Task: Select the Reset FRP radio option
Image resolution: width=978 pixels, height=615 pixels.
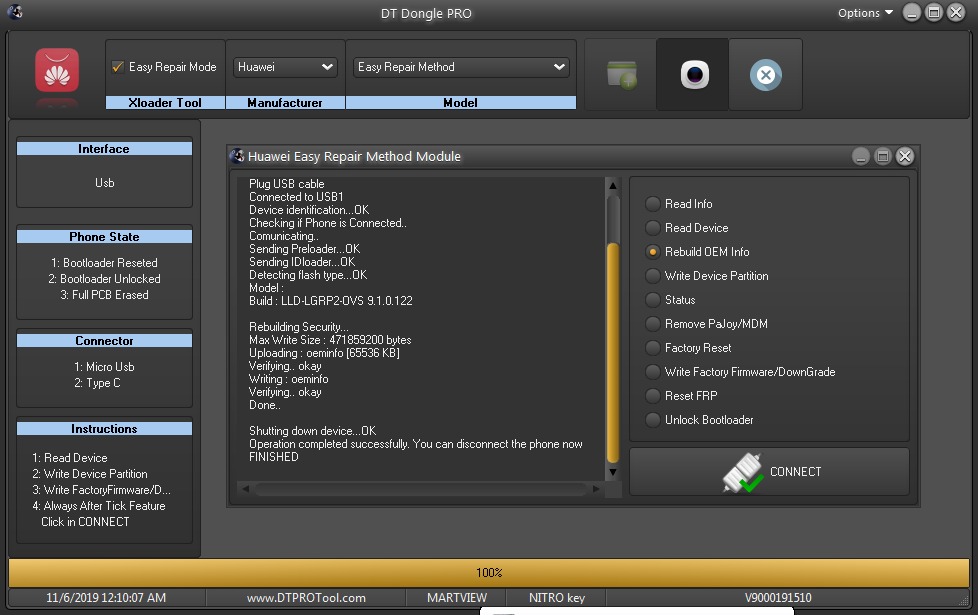Action: click(652, 396)
